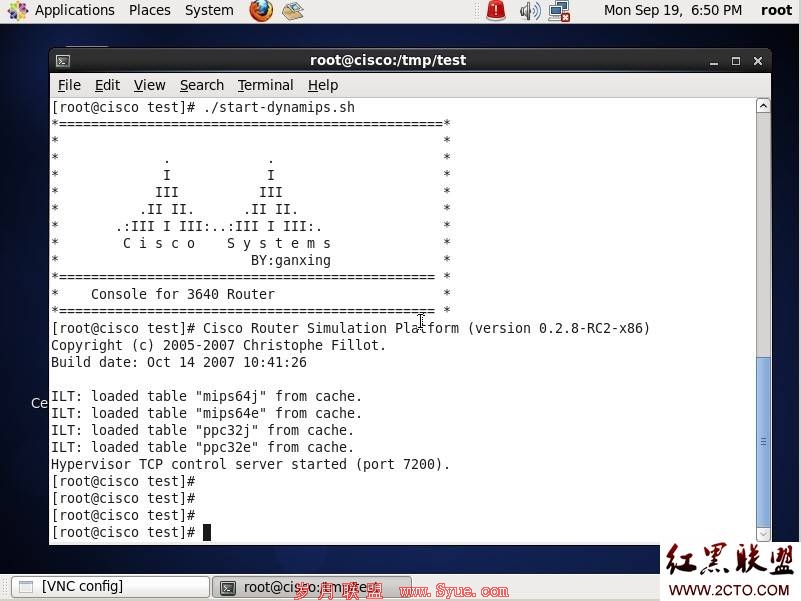801x601 pixels.
Task: Click the './start-dynamips.sh' command text
Action: [279, 107]
